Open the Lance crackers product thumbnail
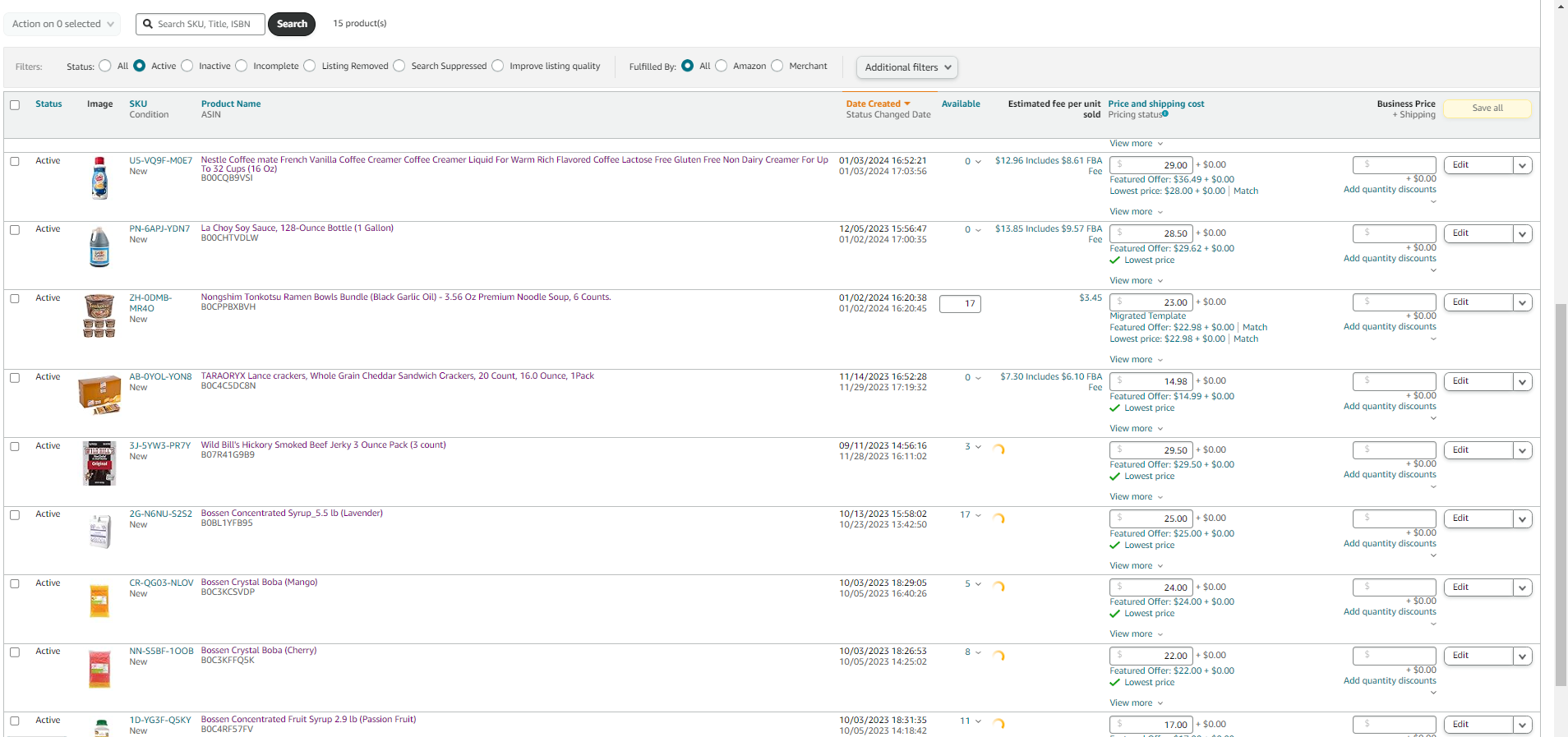The image size is (1568, 737). click(x=99, y=394)
